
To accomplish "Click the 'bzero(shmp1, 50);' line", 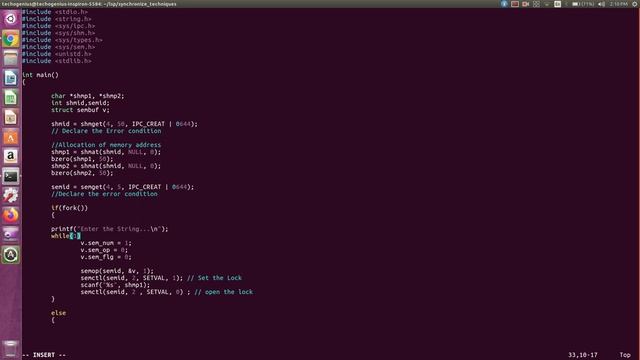I will 82,159.
